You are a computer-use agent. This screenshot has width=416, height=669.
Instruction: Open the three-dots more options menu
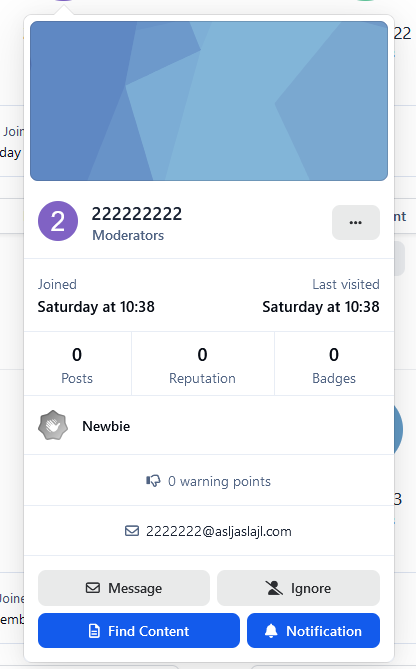356,222
